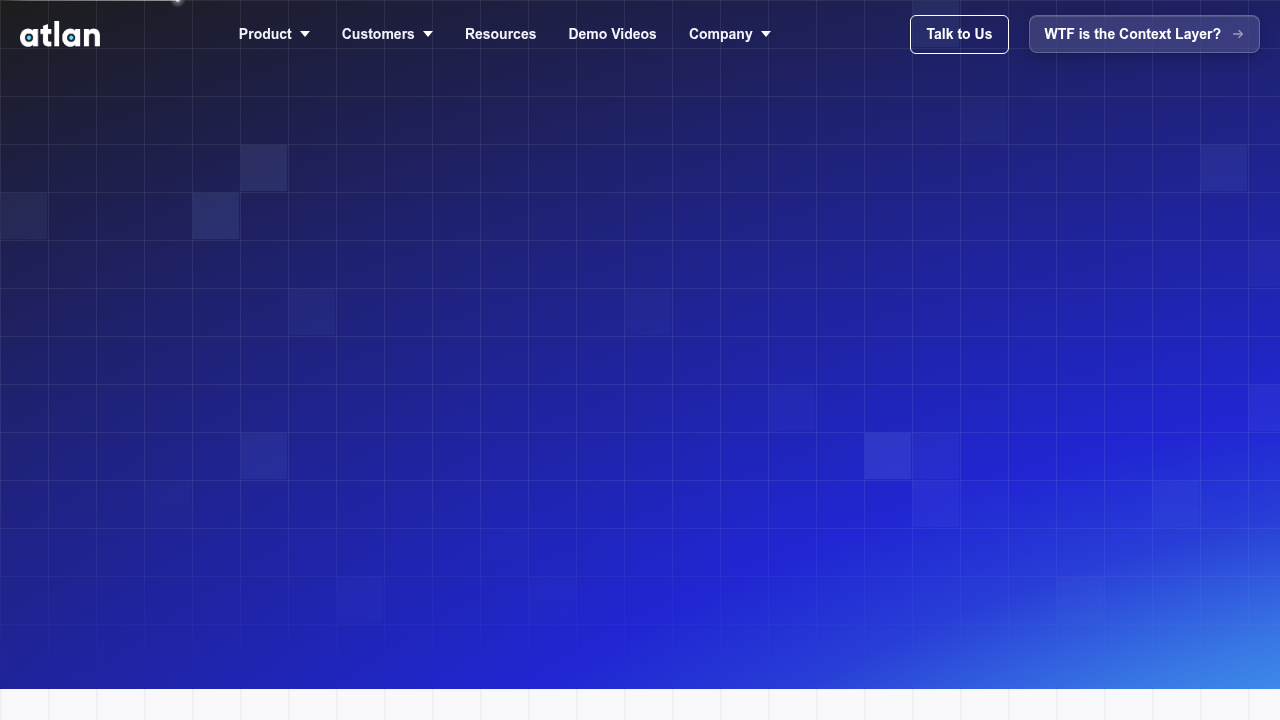Expand the Product dropdown arrow
Screen dimensions: 1280x720
point(305,34)
